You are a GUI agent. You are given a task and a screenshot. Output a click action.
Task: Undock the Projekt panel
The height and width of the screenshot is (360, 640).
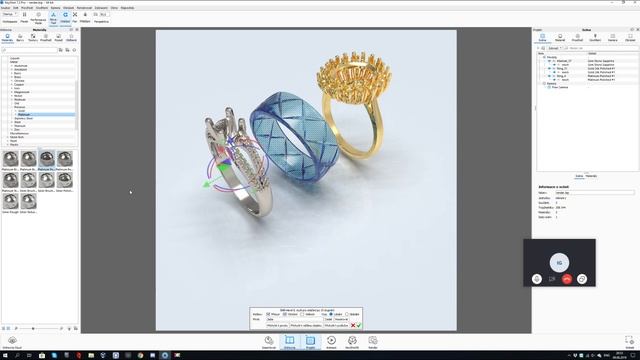tap(632, 30)
